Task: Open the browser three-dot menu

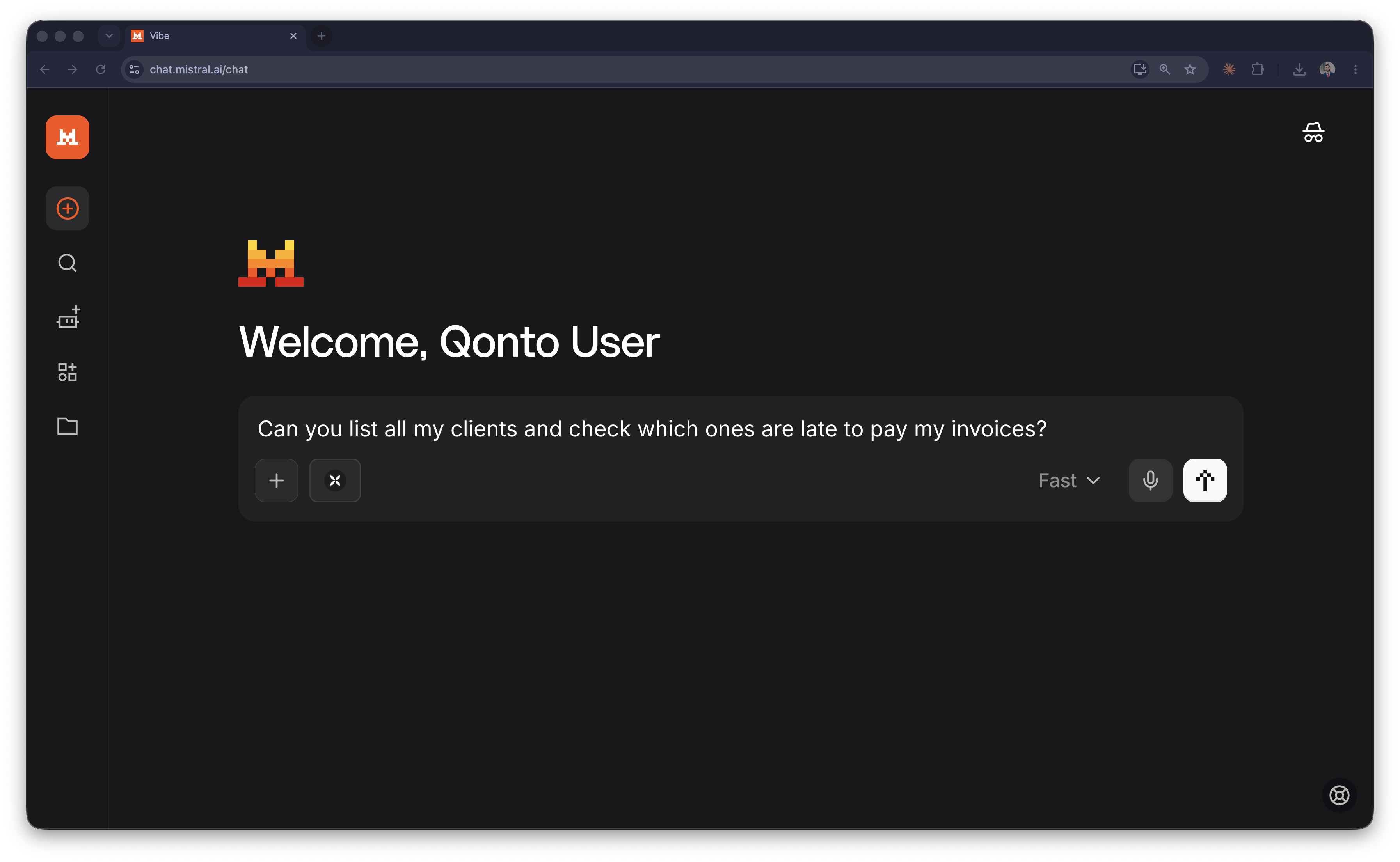Action: click(x=1356, y=69)
